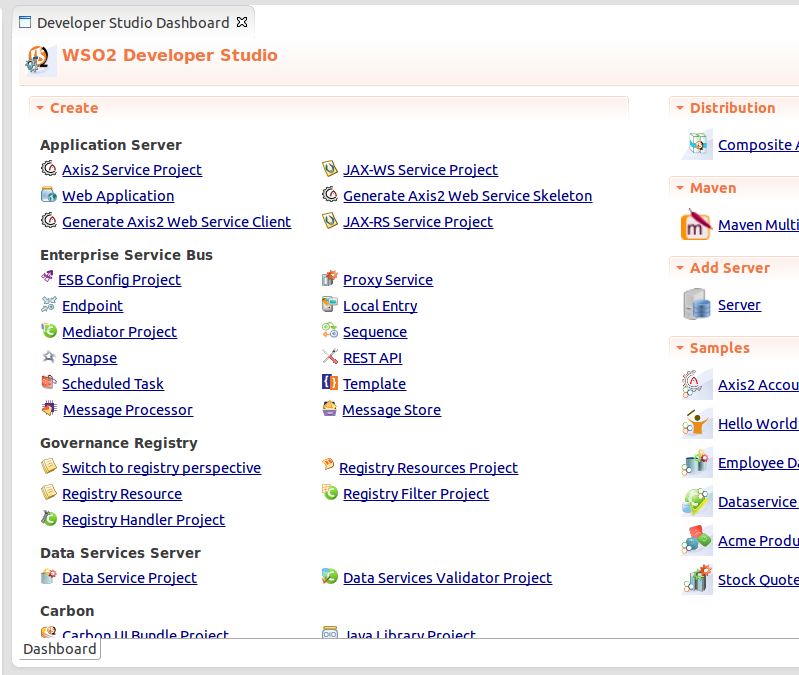Viewport: 799px width, 675px height.
Task: Open the Maven Multi Module link
Action: 758,225
